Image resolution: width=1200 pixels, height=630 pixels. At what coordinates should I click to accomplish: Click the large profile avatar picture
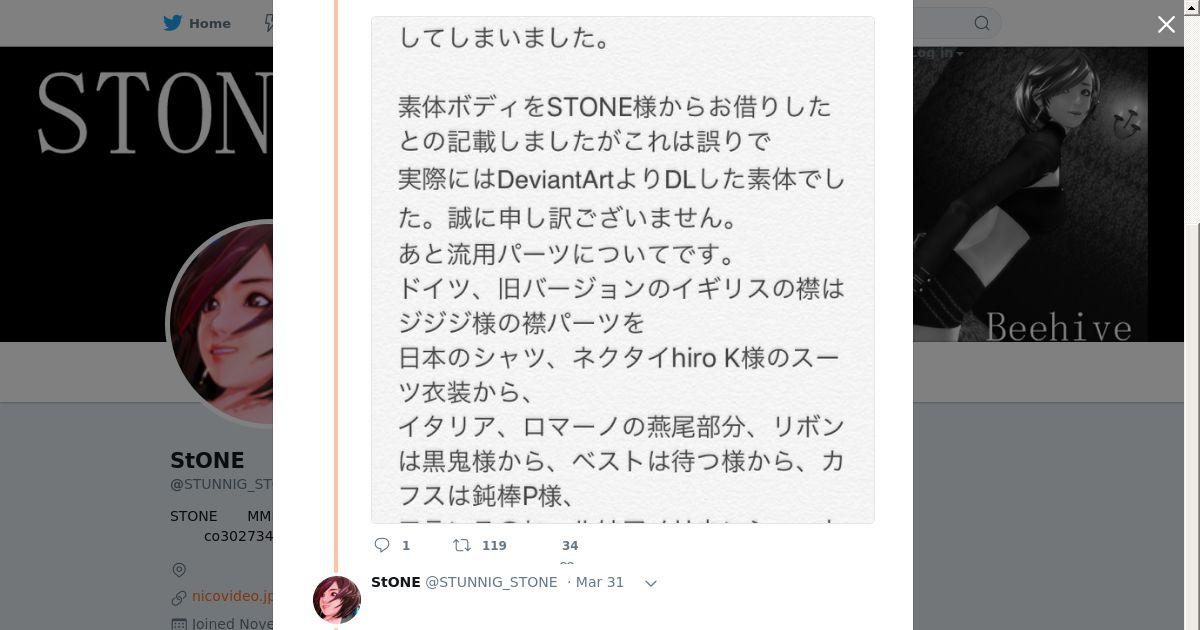point(222,320)
